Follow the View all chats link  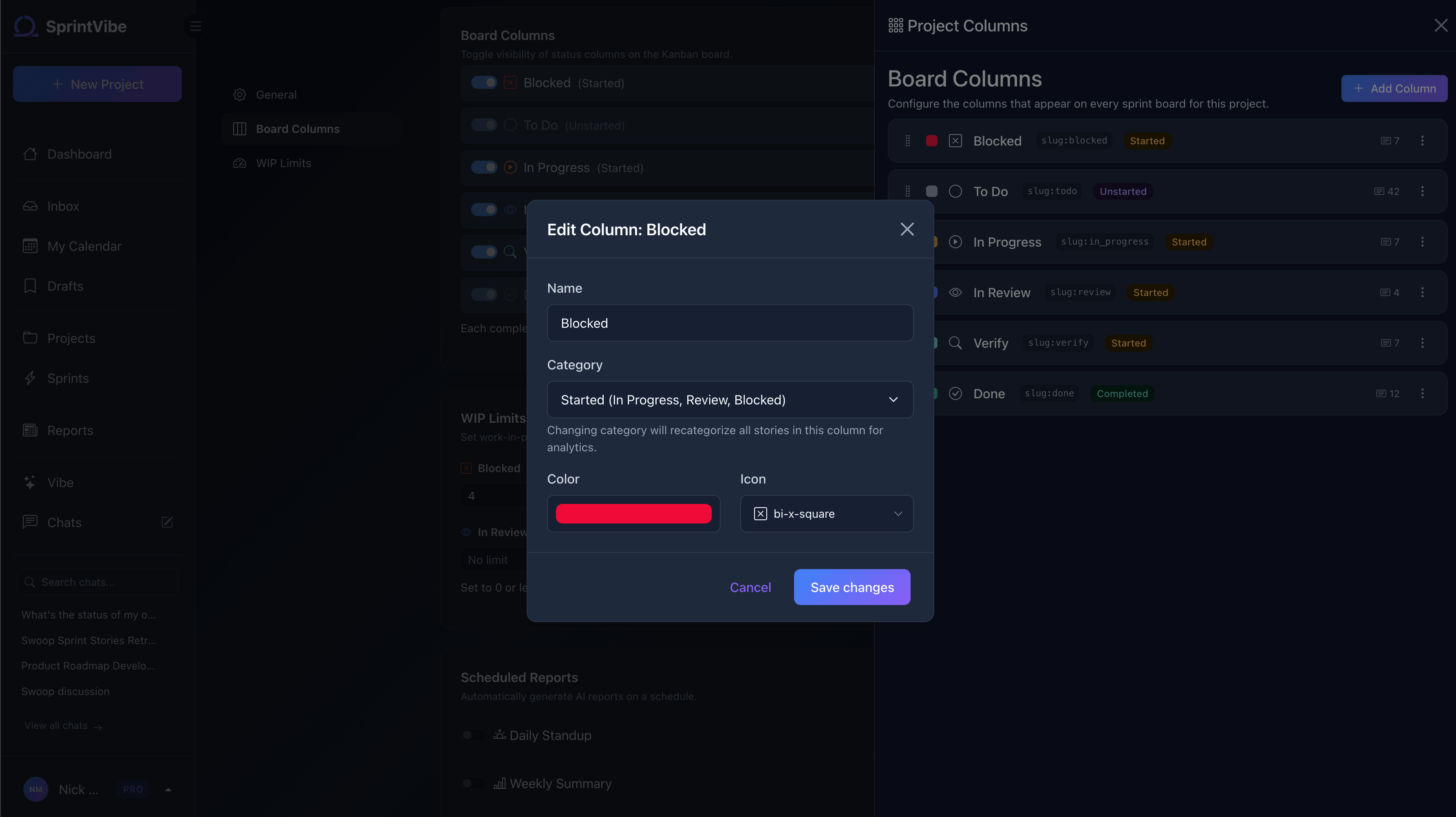[63, 725]
